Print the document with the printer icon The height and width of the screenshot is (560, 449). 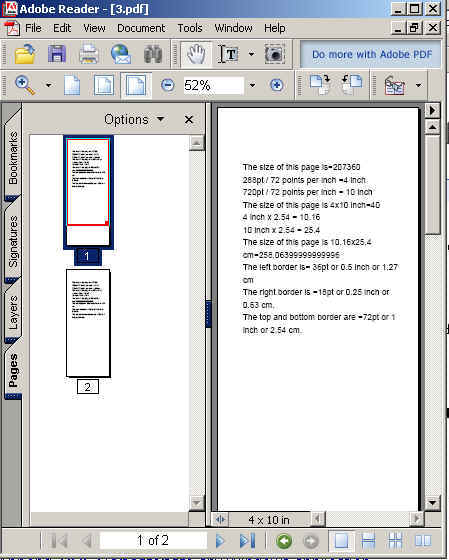coord(89,54)
